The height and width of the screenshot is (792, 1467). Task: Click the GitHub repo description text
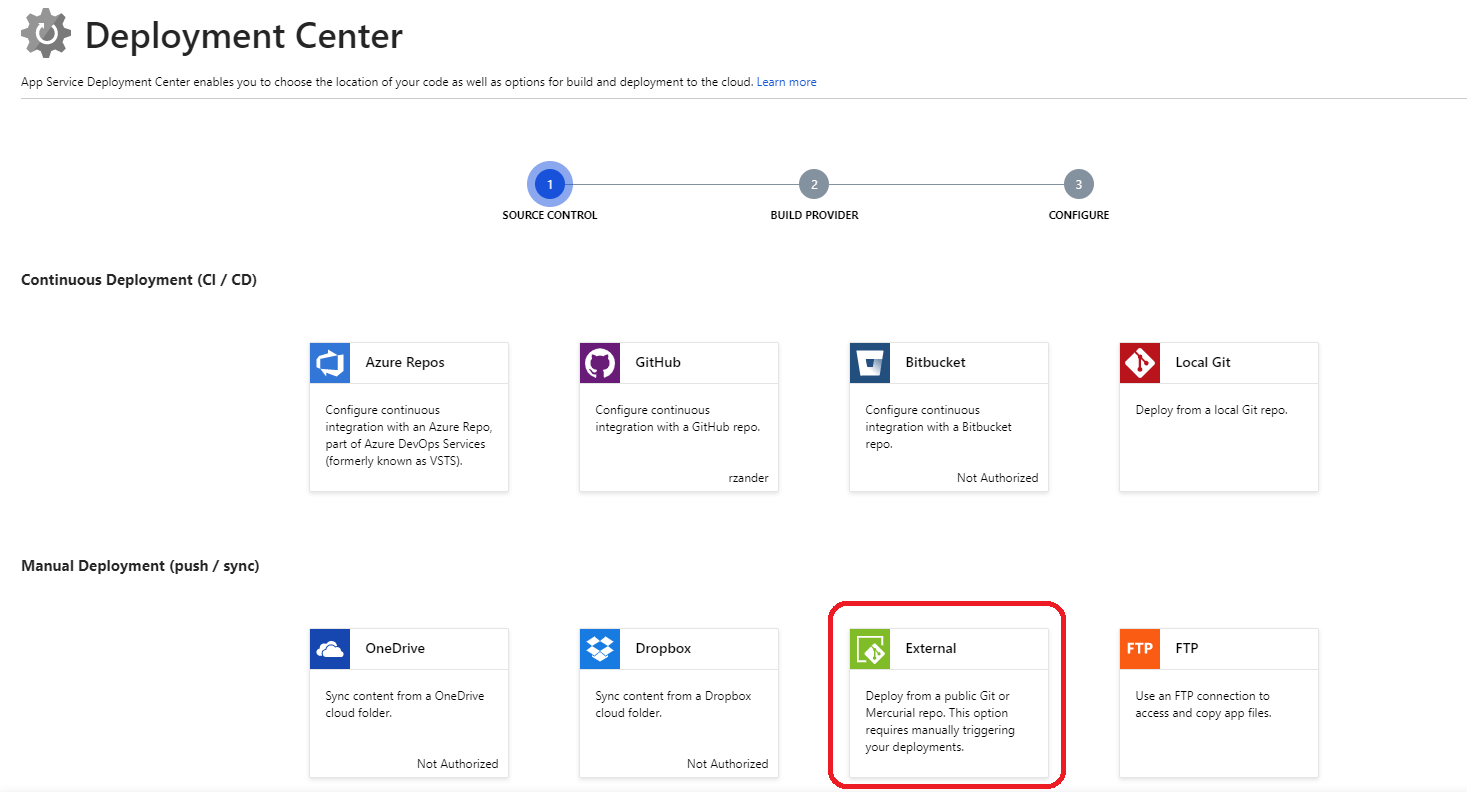point(678,418)
